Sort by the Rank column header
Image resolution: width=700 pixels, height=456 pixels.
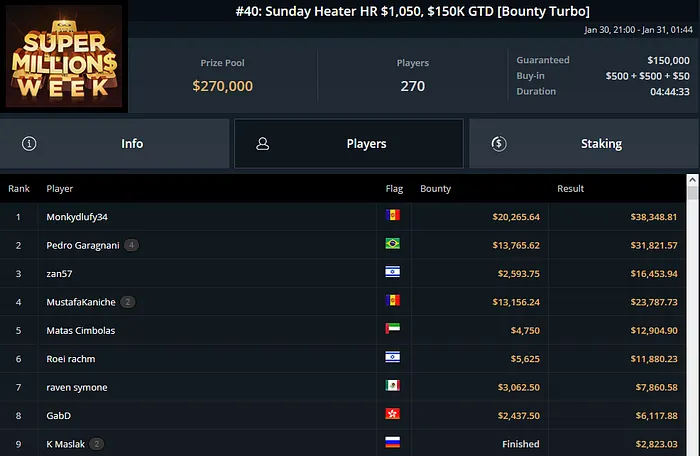[19, 188]
